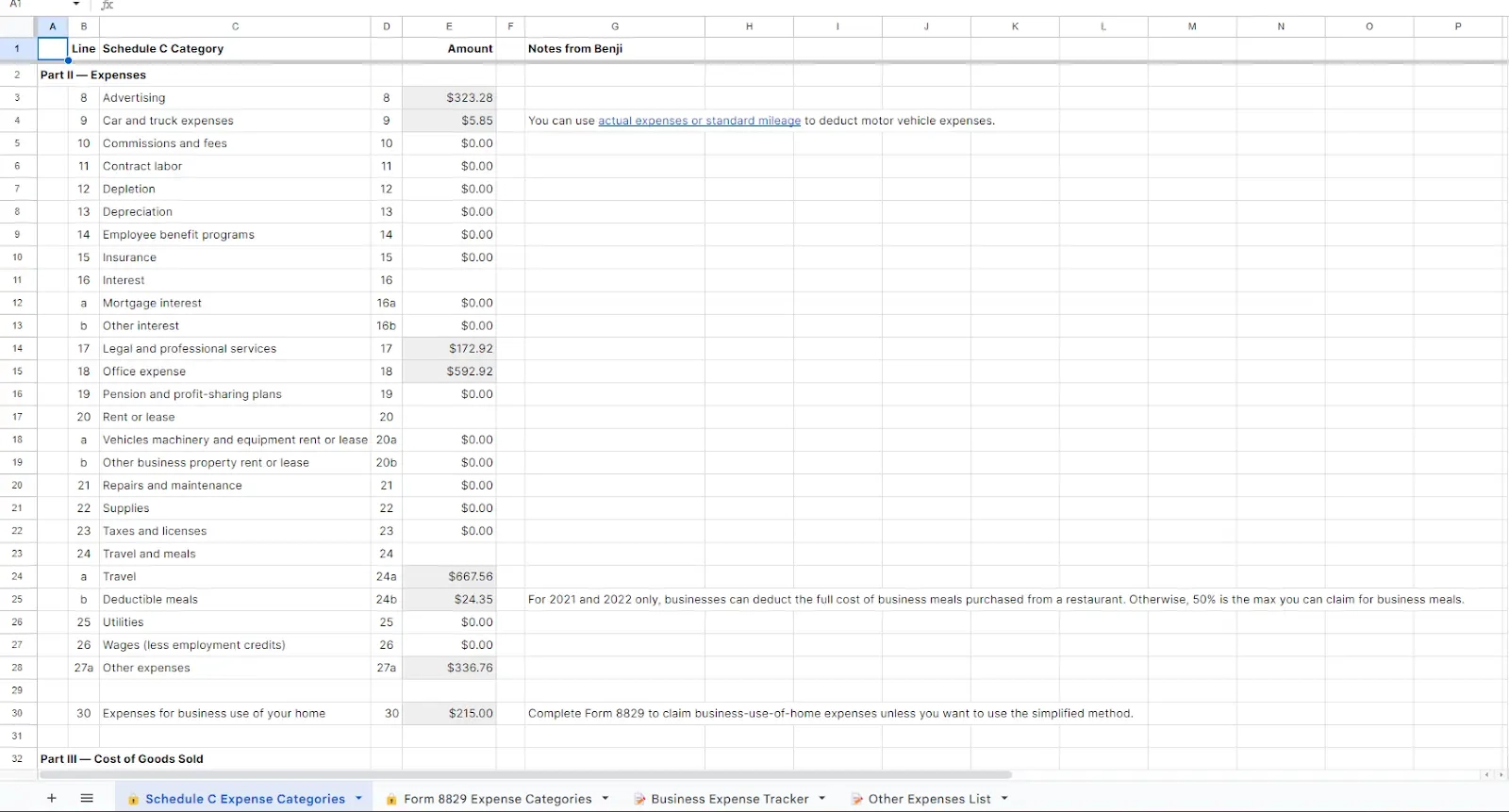Select the 'Schedule C Category' header cell

coord(235,49)
